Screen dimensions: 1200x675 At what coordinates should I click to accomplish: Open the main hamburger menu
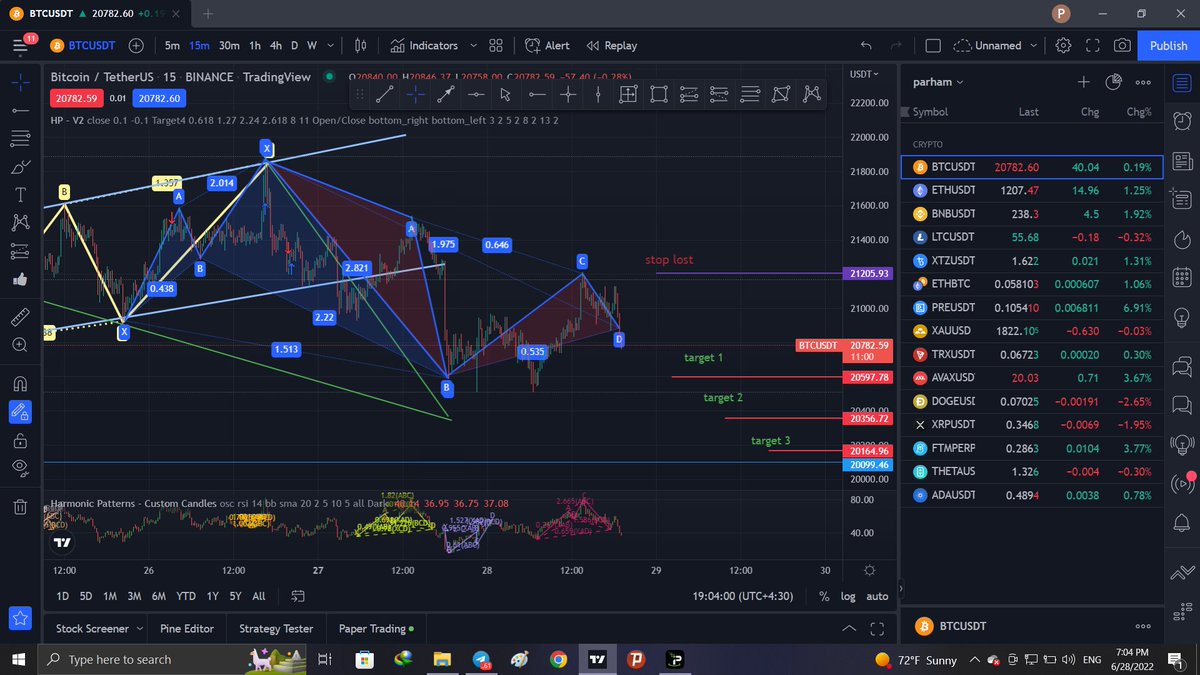click(21, 46)
